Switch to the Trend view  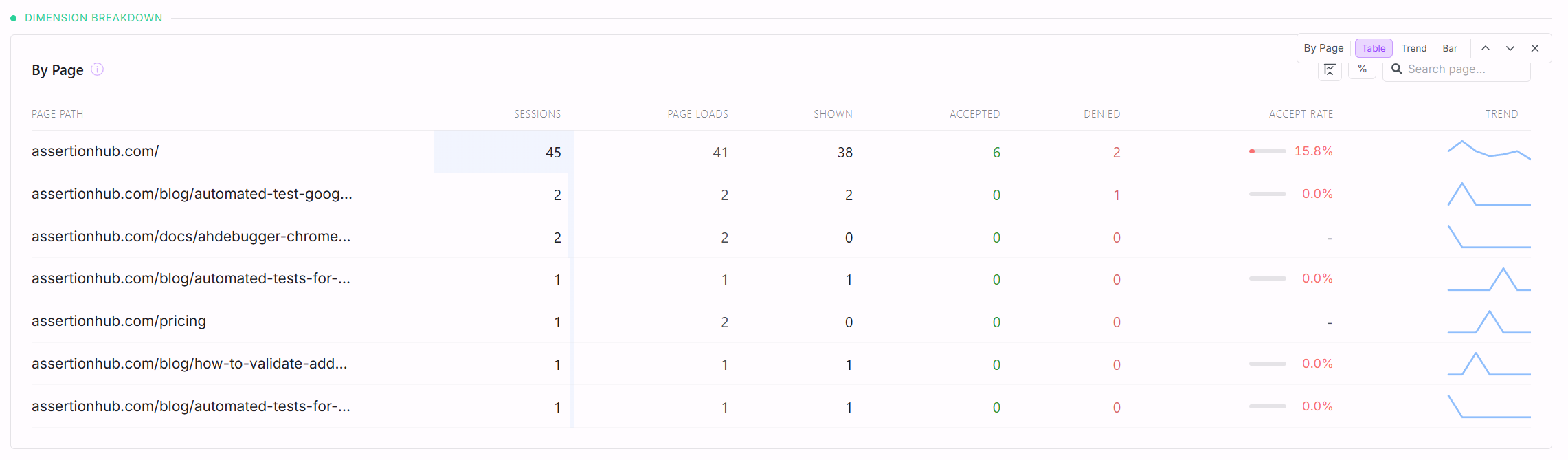(x=1414, y=48)
